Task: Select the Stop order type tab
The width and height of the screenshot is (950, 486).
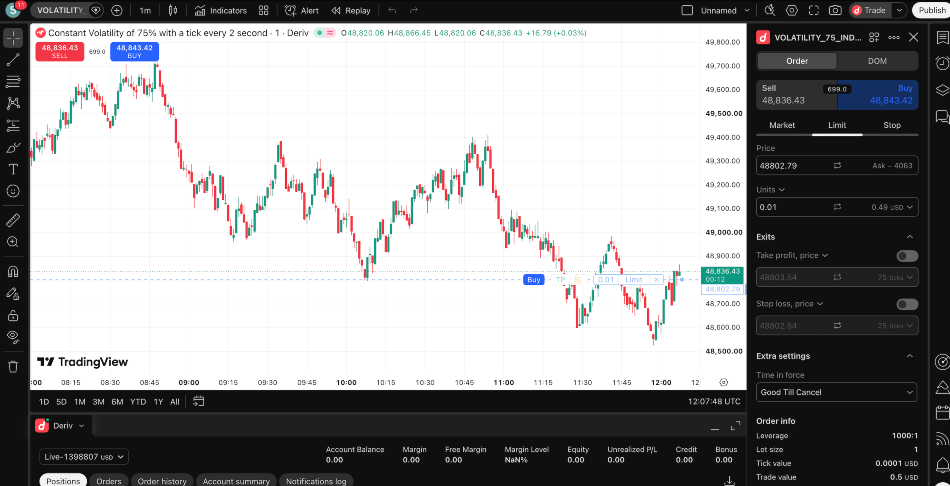Action: tap(892, 125)
